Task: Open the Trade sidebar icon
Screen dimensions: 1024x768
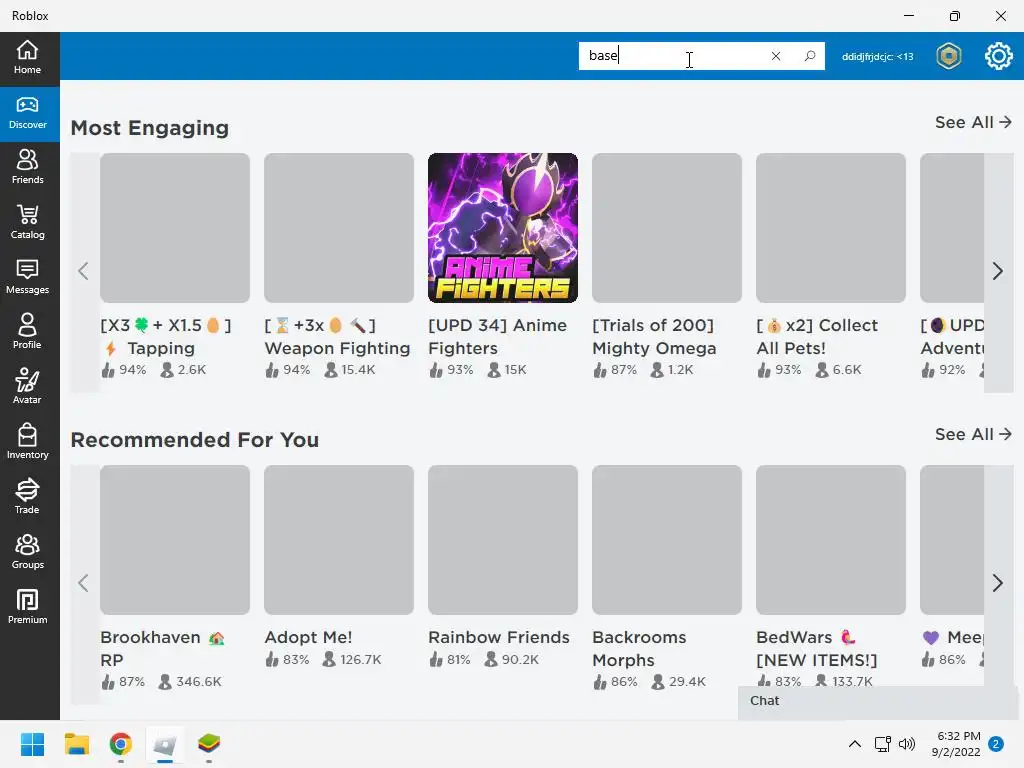Action: 27,497
